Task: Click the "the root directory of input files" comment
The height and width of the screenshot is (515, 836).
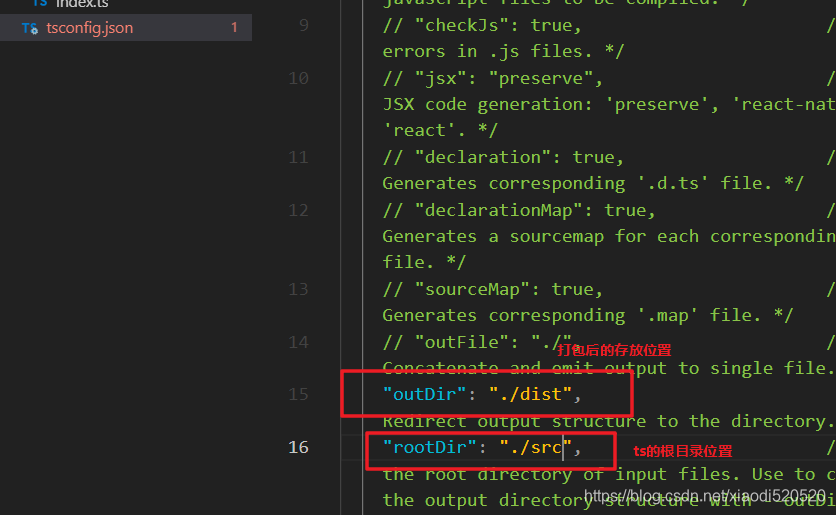Action: pyautogui.click(x=609, y=474)
